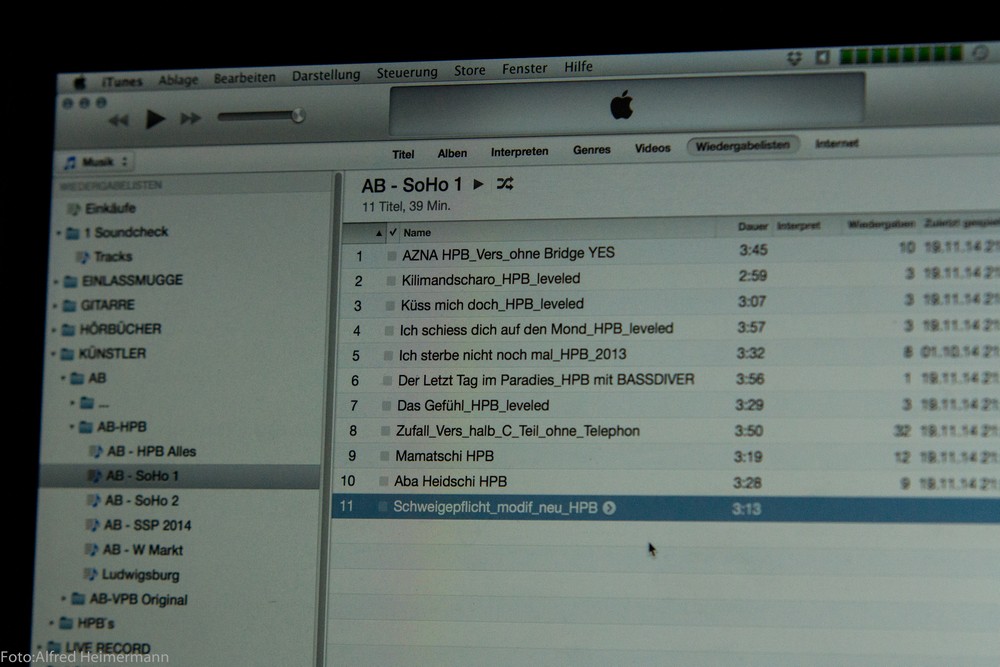1000x667 pixels.
Task: Toggle checkbox for Kilimandscharo_HPB_leveled
Action: (390, 281)
